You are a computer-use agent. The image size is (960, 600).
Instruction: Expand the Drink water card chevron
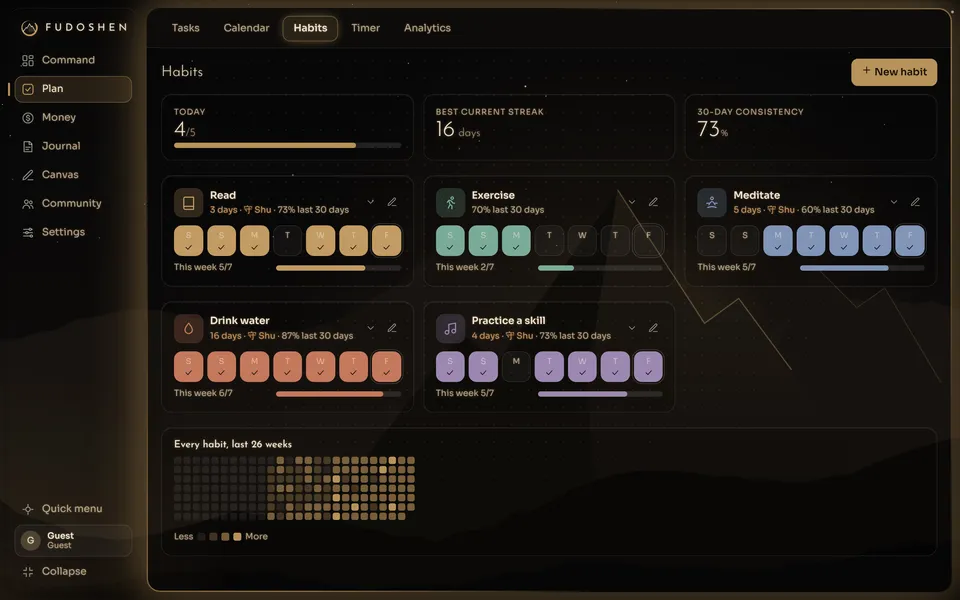pos(370,328)
